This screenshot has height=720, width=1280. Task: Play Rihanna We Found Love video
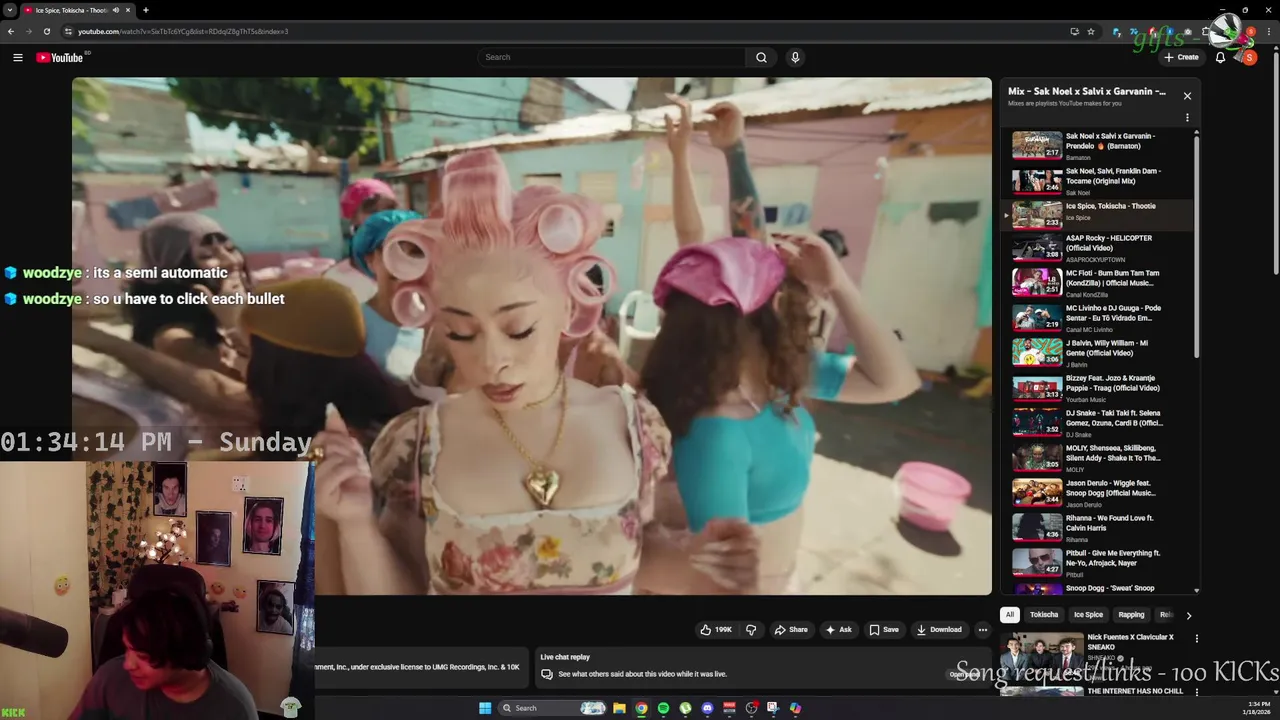(x=1097, y=528)
